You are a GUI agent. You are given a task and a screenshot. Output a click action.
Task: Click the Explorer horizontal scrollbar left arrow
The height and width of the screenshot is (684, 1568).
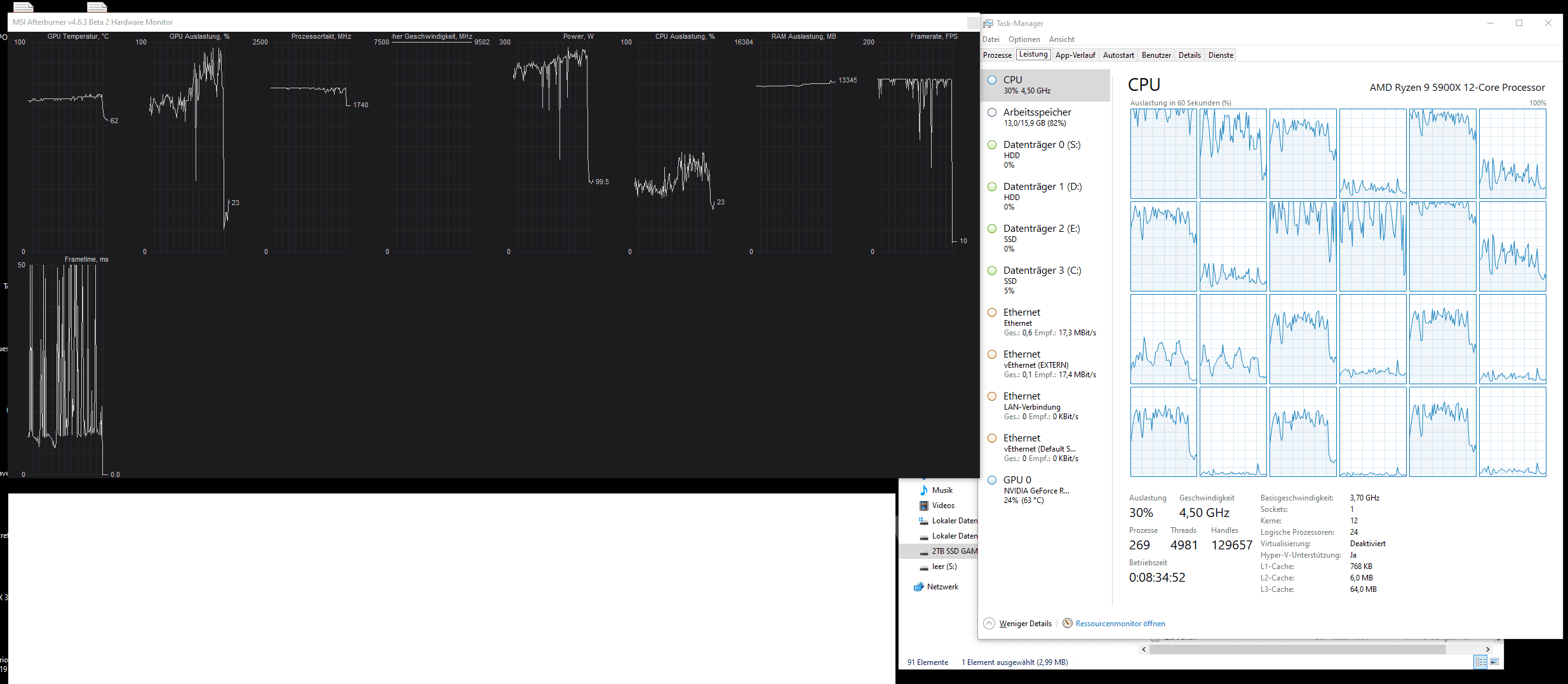1144,649
